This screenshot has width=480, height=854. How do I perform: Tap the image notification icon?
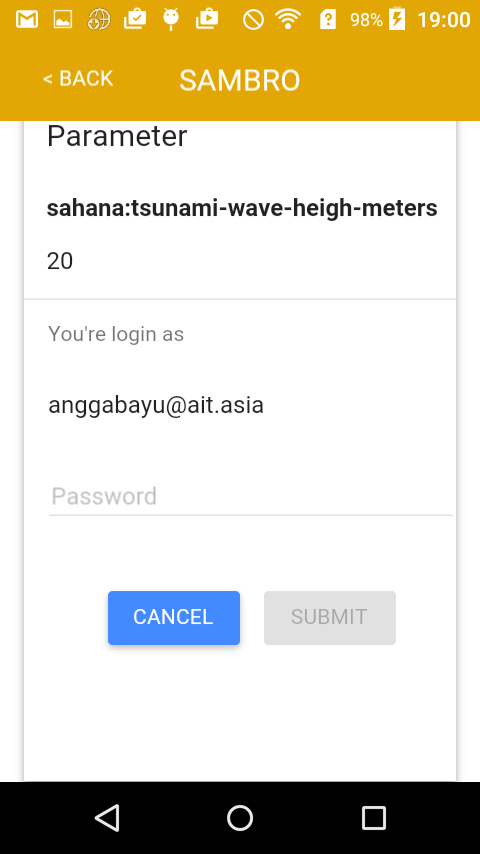tap(63, 20)
